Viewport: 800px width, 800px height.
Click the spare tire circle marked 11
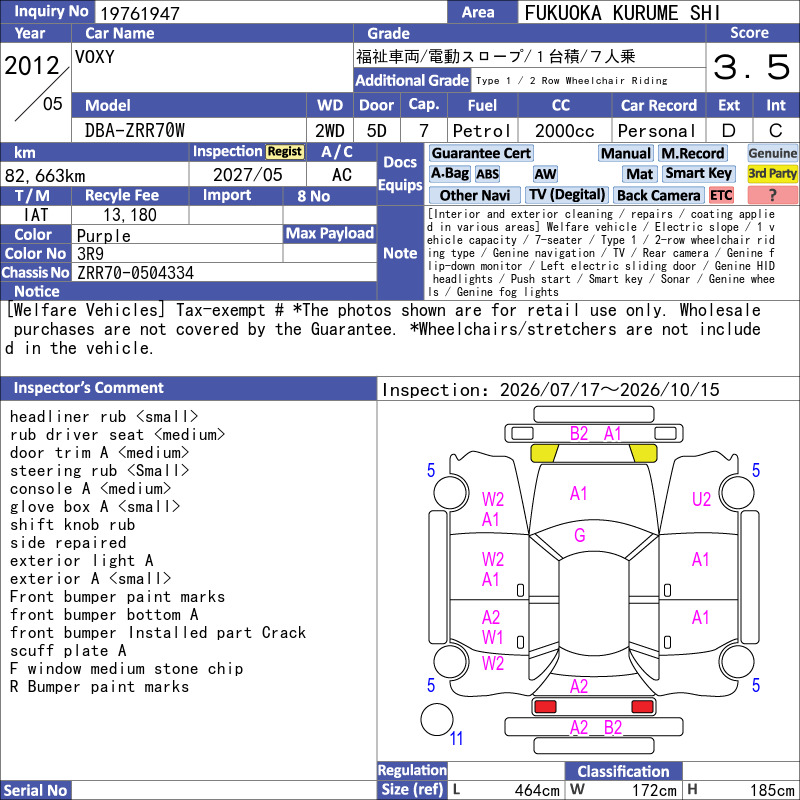pos(437,719)
